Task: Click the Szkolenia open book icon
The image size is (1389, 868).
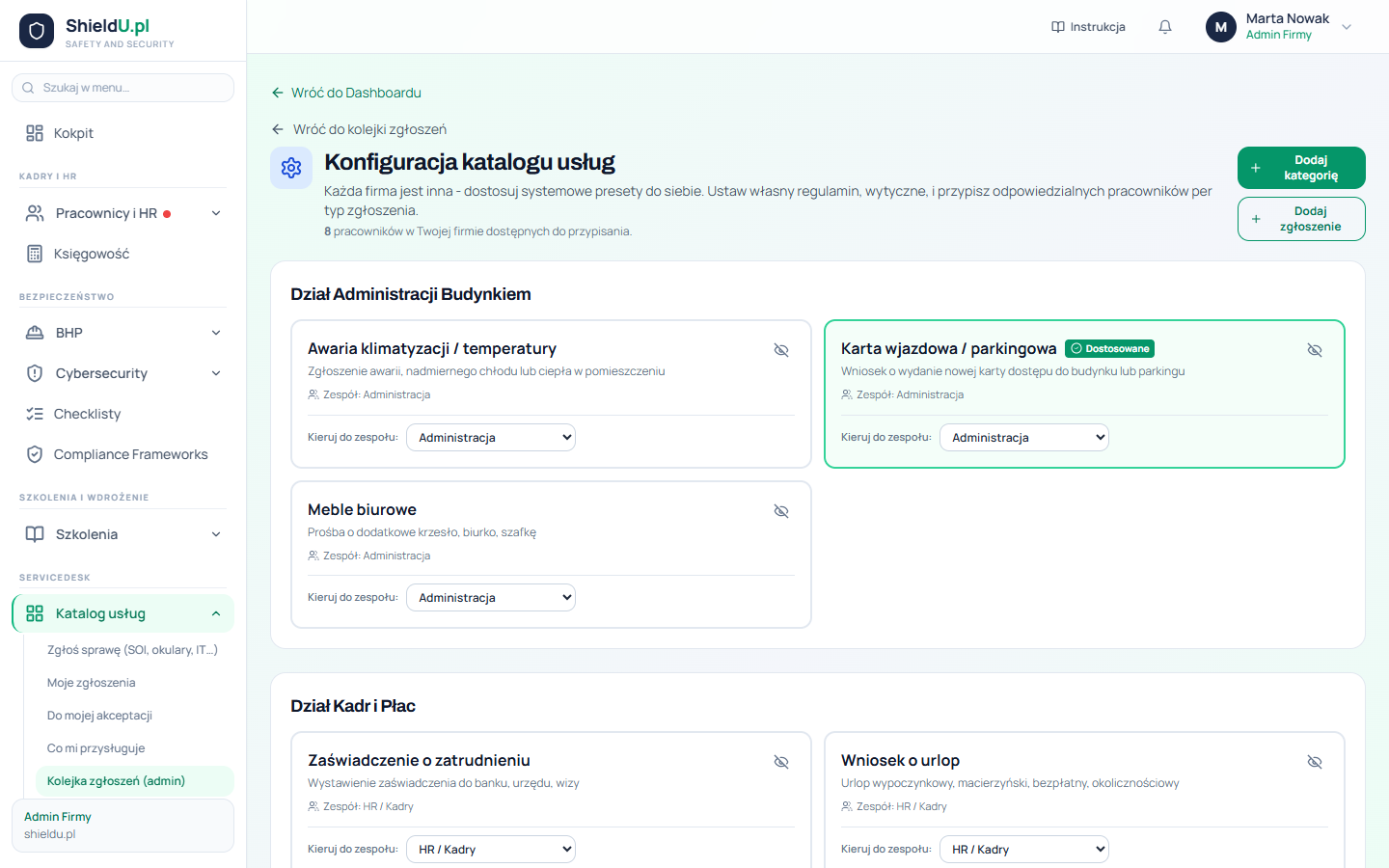Action: coord(35,534)
